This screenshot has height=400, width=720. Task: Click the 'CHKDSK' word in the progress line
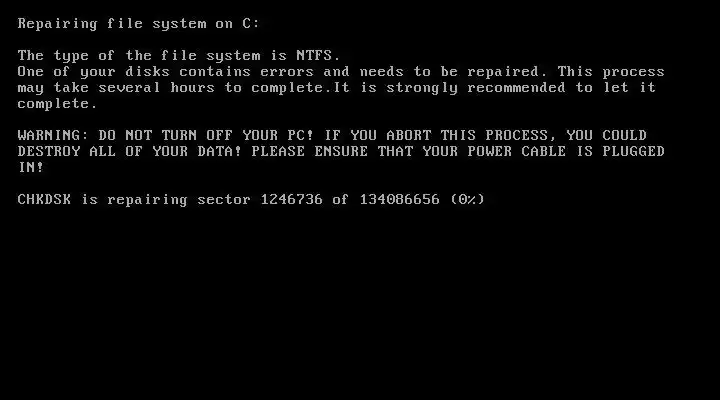point(44,199)
